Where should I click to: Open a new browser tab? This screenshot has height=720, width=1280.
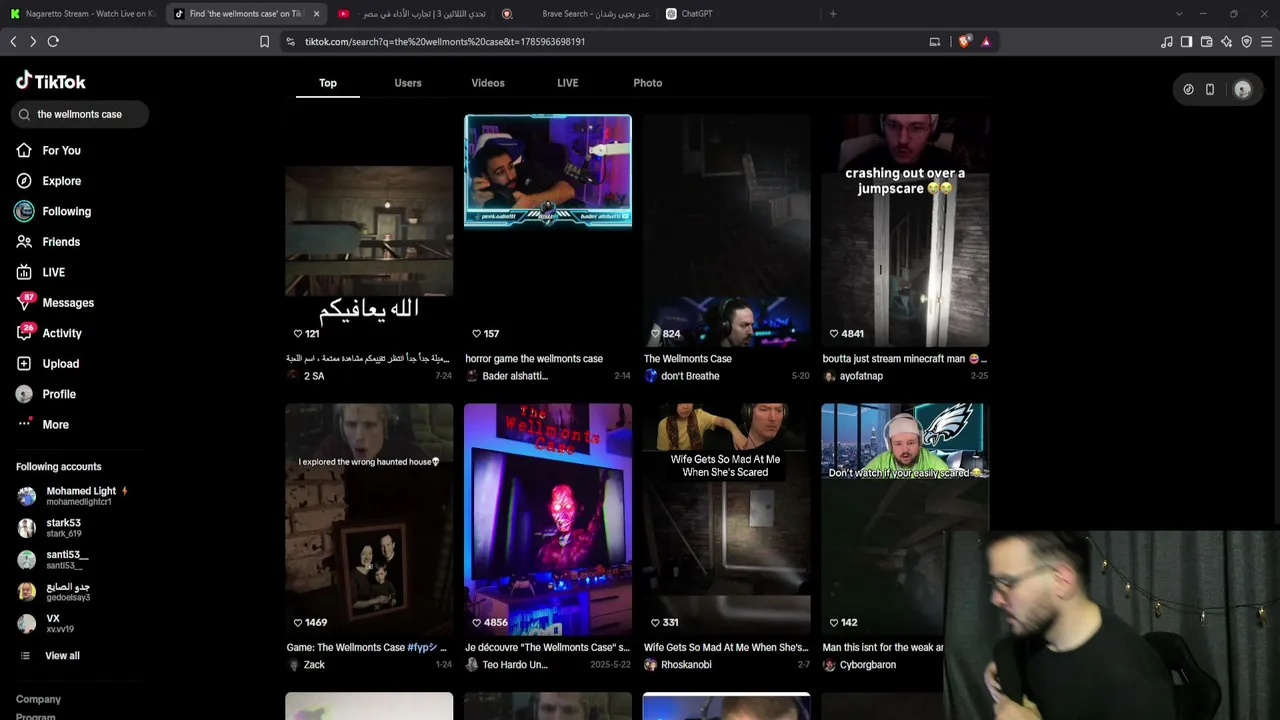point(833,14)
